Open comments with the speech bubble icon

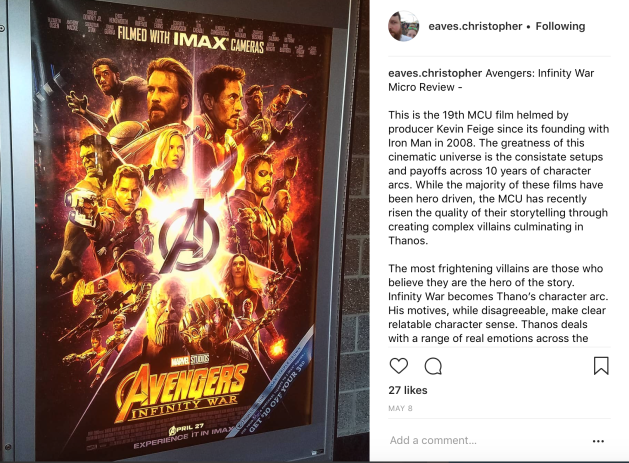433,366
